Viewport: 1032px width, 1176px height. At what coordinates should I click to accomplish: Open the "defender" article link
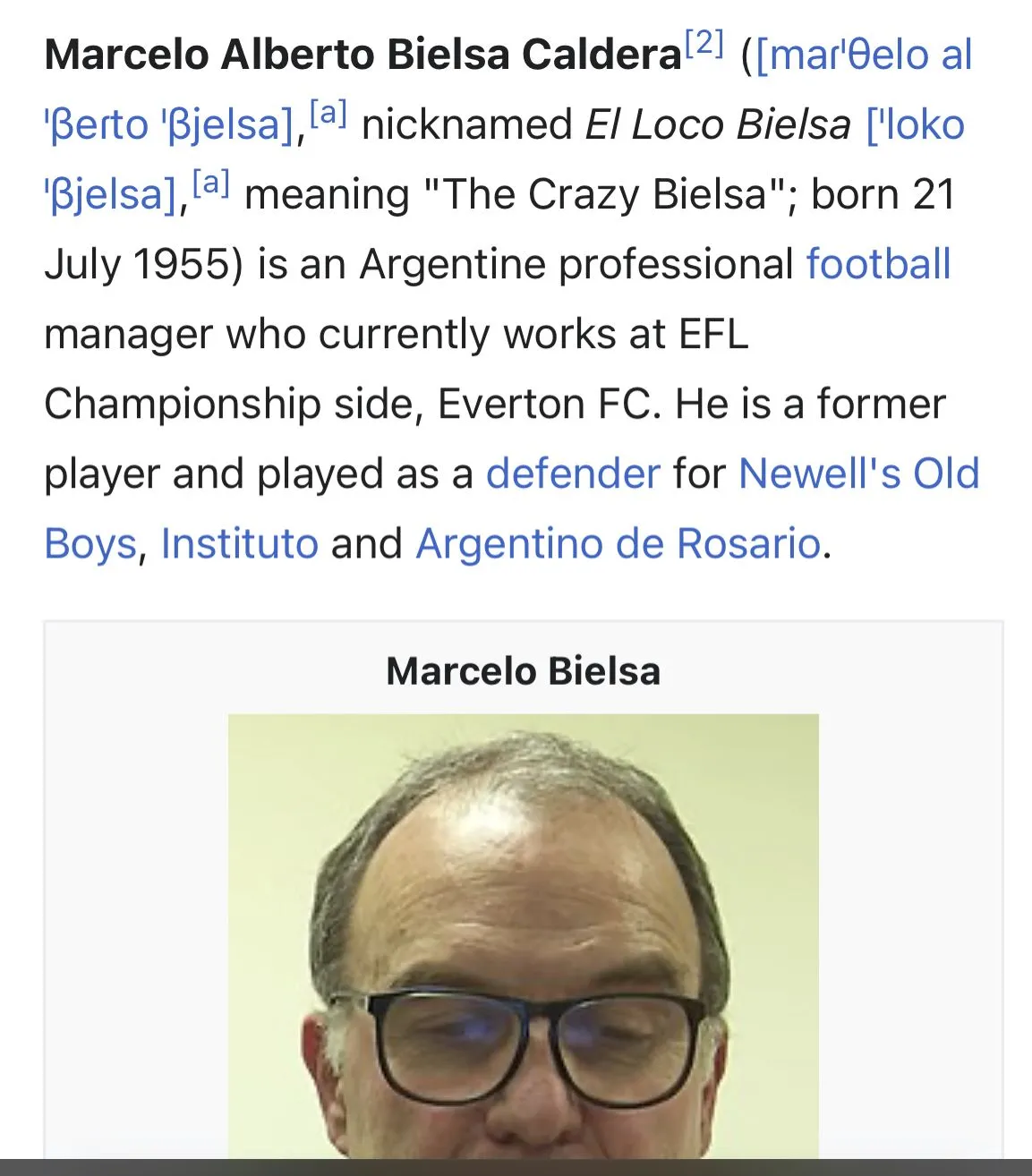point(573,474)
